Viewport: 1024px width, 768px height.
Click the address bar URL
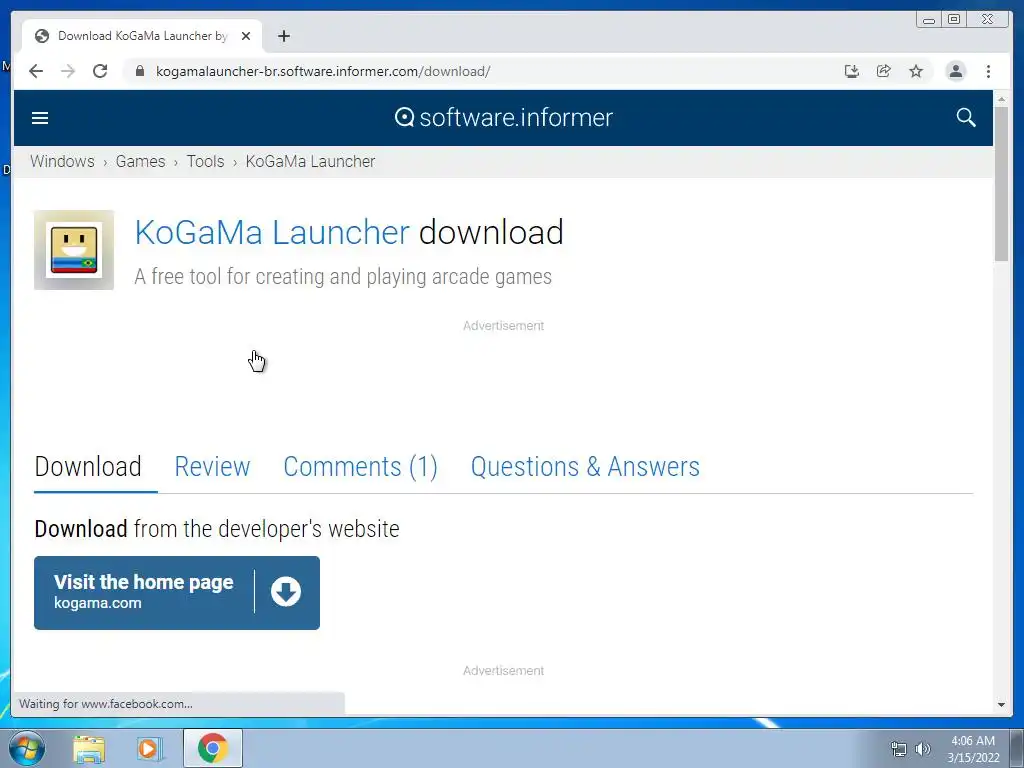323,71
